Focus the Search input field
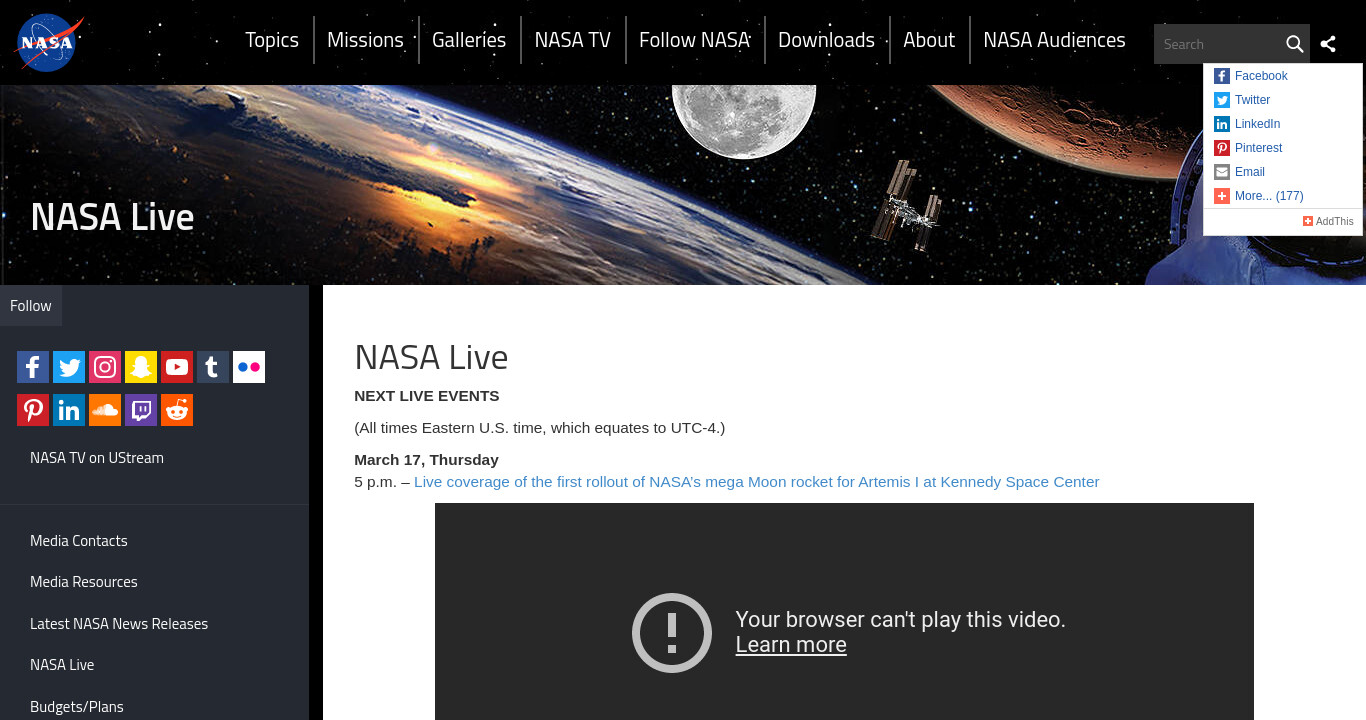 point(1218,44)
